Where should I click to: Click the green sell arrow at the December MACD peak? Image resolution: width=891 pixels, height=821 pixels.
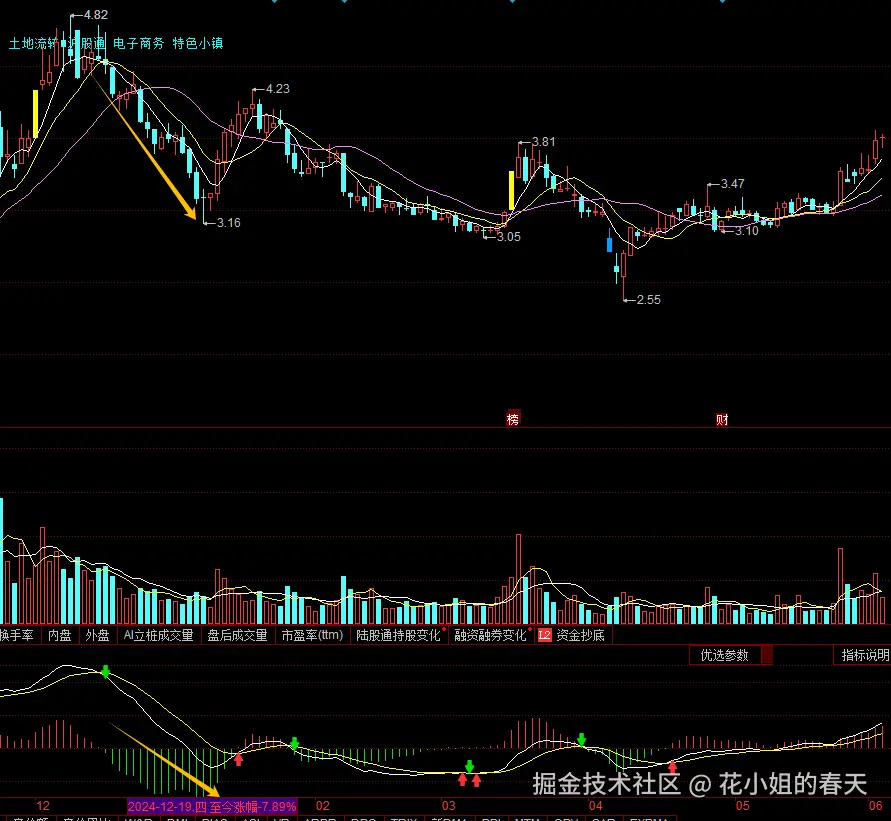click(105, 672)
